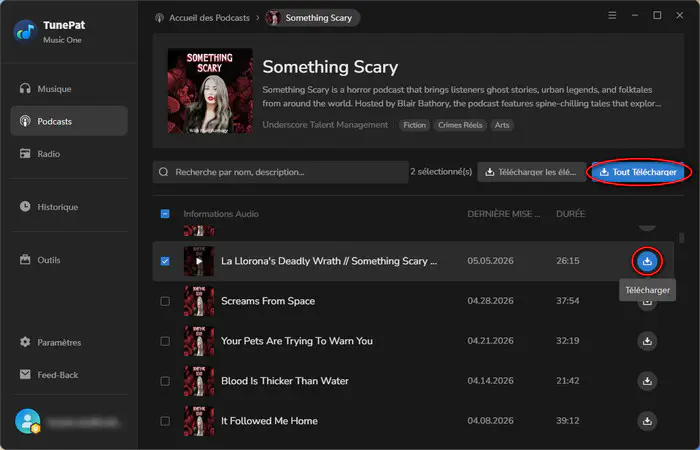
Task: Click Underscore Talent Management publisher text
Action: tap(325, 125)
